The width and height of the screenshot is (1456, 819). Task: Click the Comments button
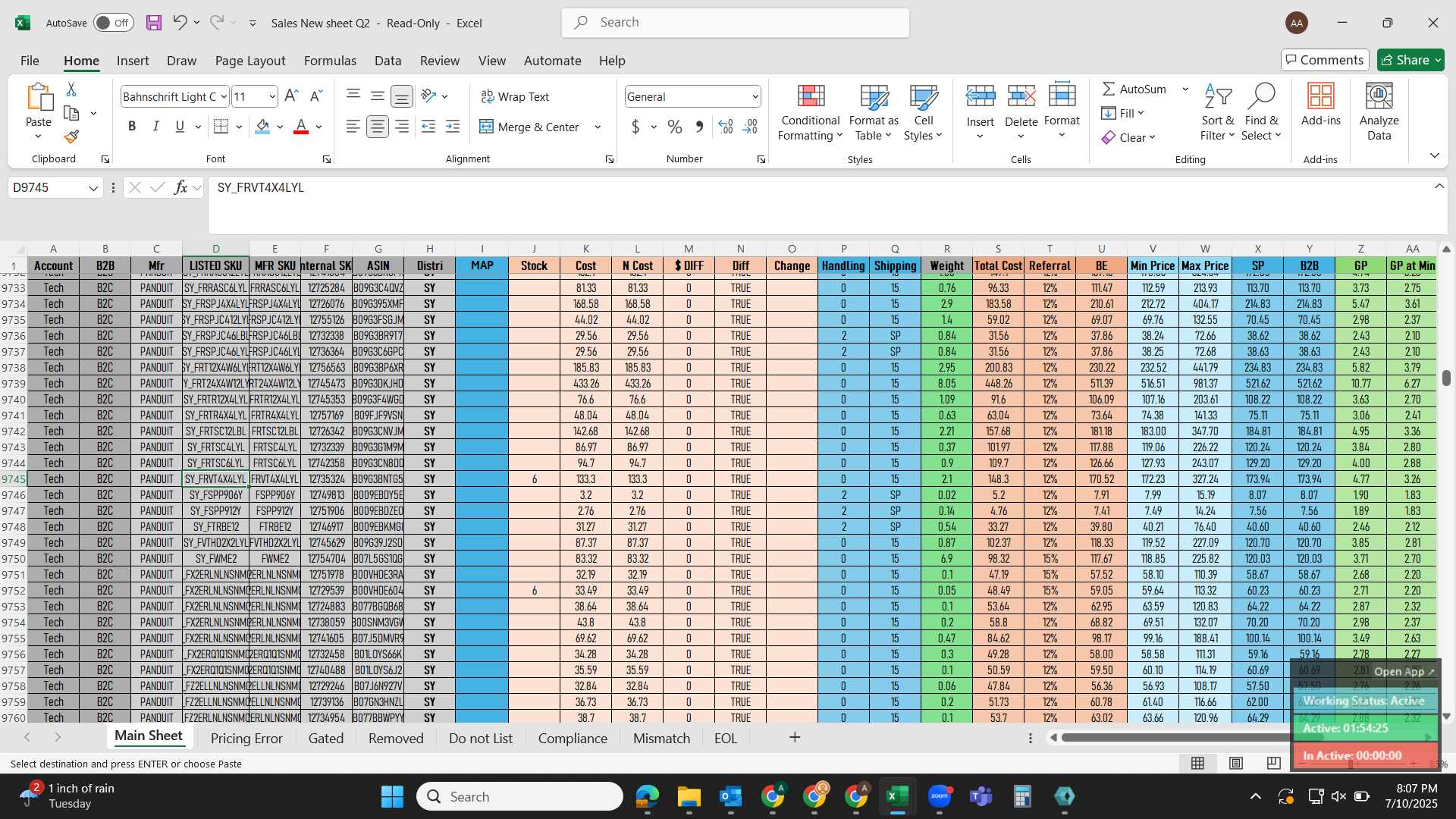[x=1324, y=60]
